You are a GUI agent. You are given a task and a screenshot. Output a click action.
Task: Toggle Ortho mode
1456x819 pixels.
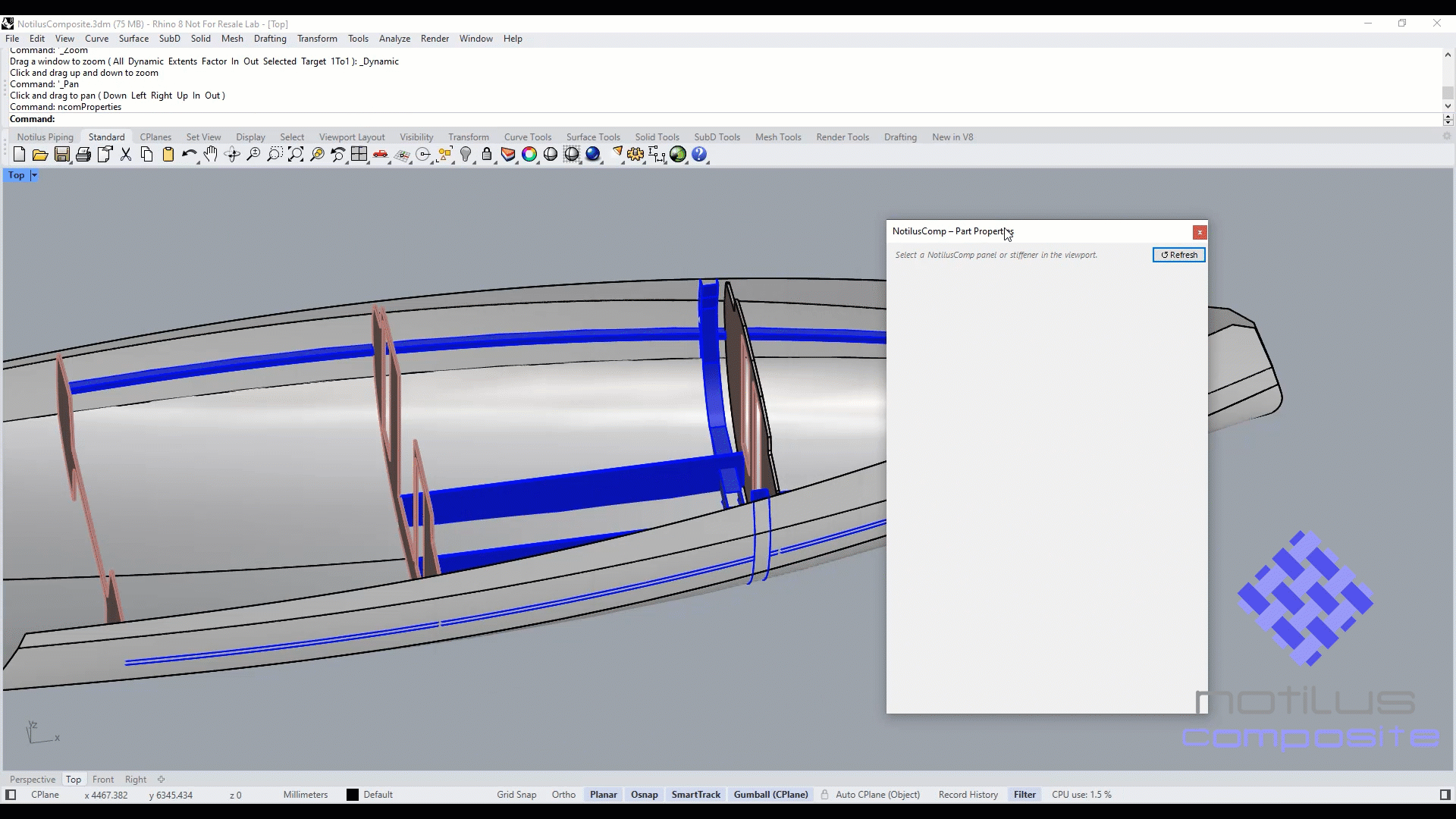pos(563,795)
